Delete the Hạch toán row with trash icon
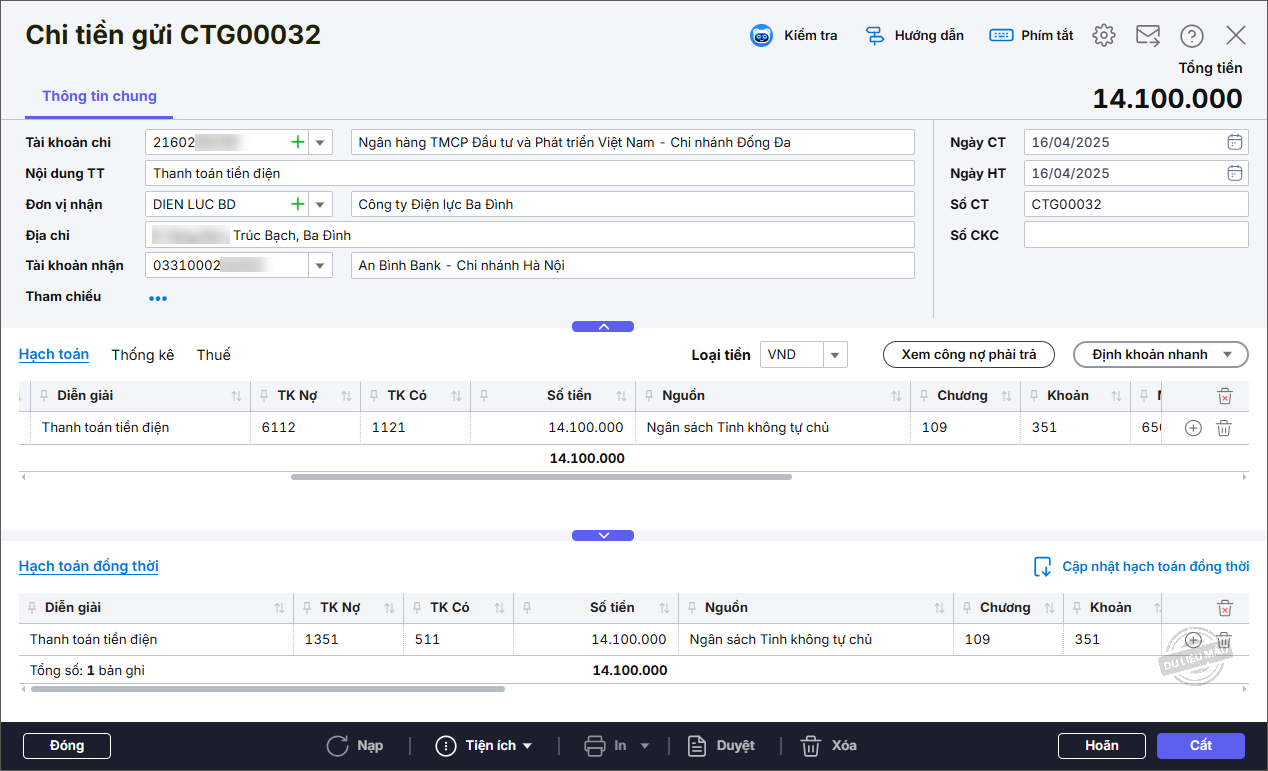This screenshot has height=771, width=1268. pos(1223,428)
